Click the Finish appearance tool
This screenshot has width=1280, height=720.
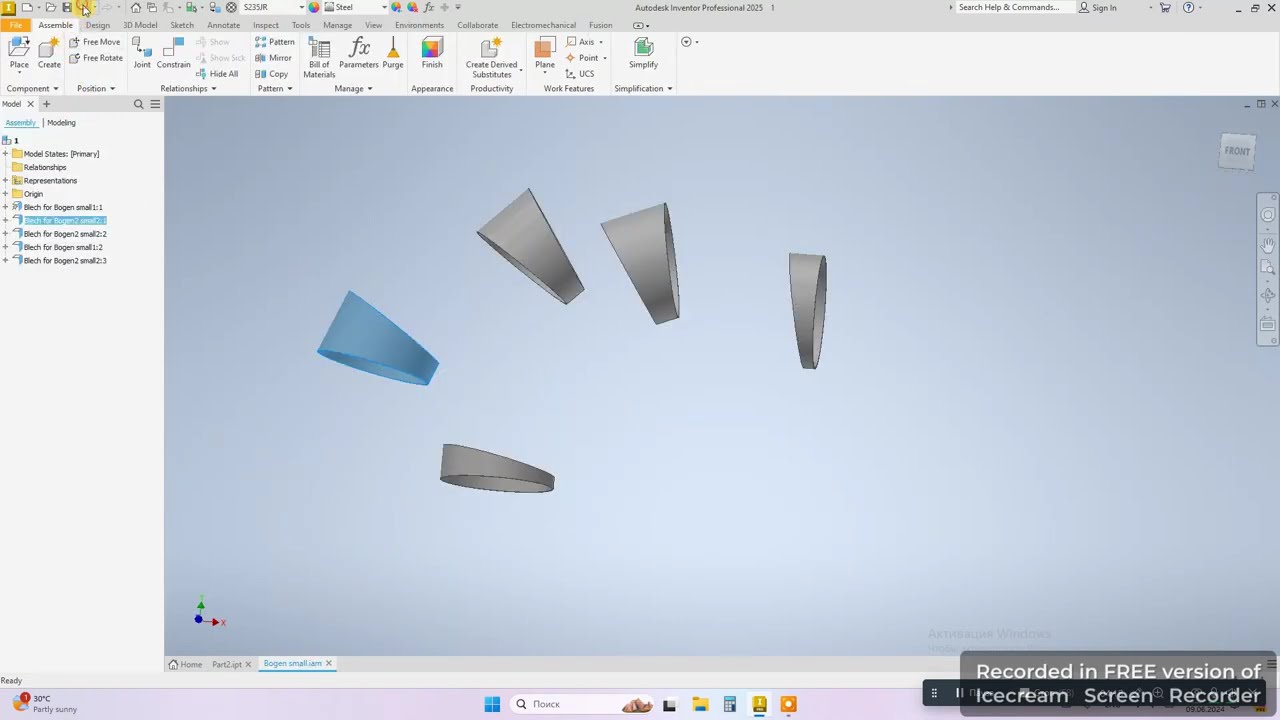coord(432,53)
